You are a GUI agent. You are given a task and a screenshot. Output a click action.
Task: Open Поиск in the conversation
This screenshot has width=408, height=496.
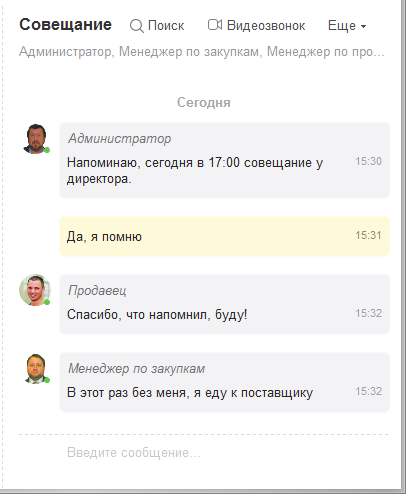(x=157, y=26)
